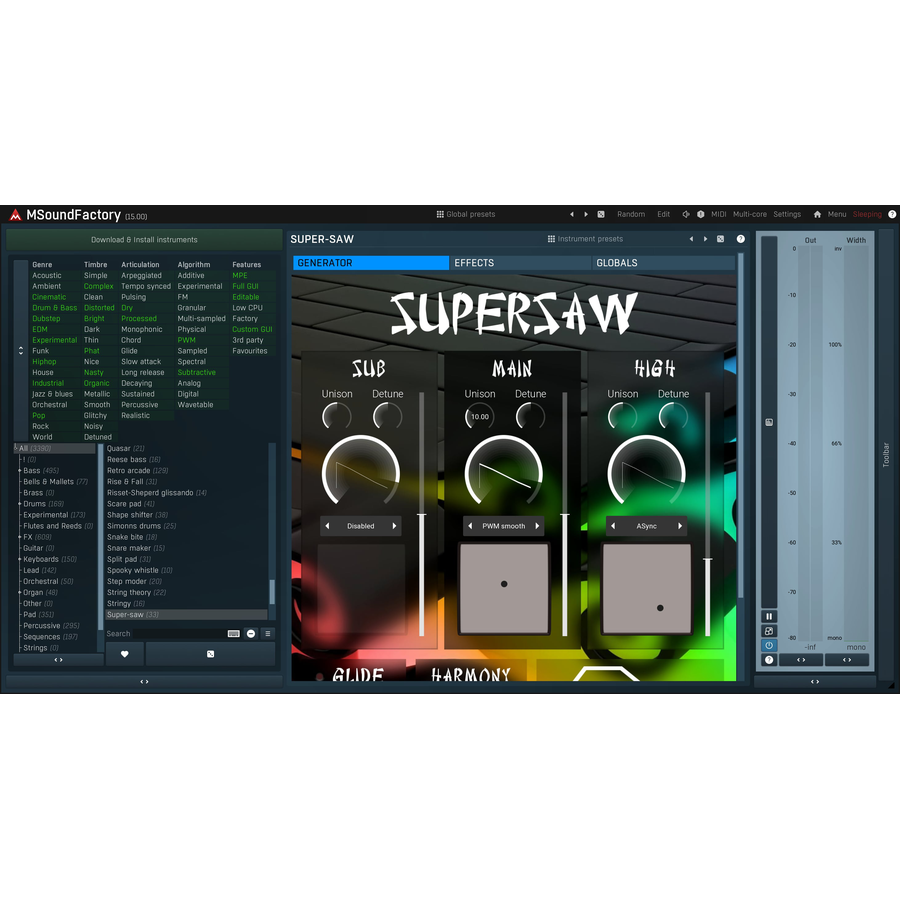Open the search list options icon
This screenshot has height=900, width=900.
point(267,634)
